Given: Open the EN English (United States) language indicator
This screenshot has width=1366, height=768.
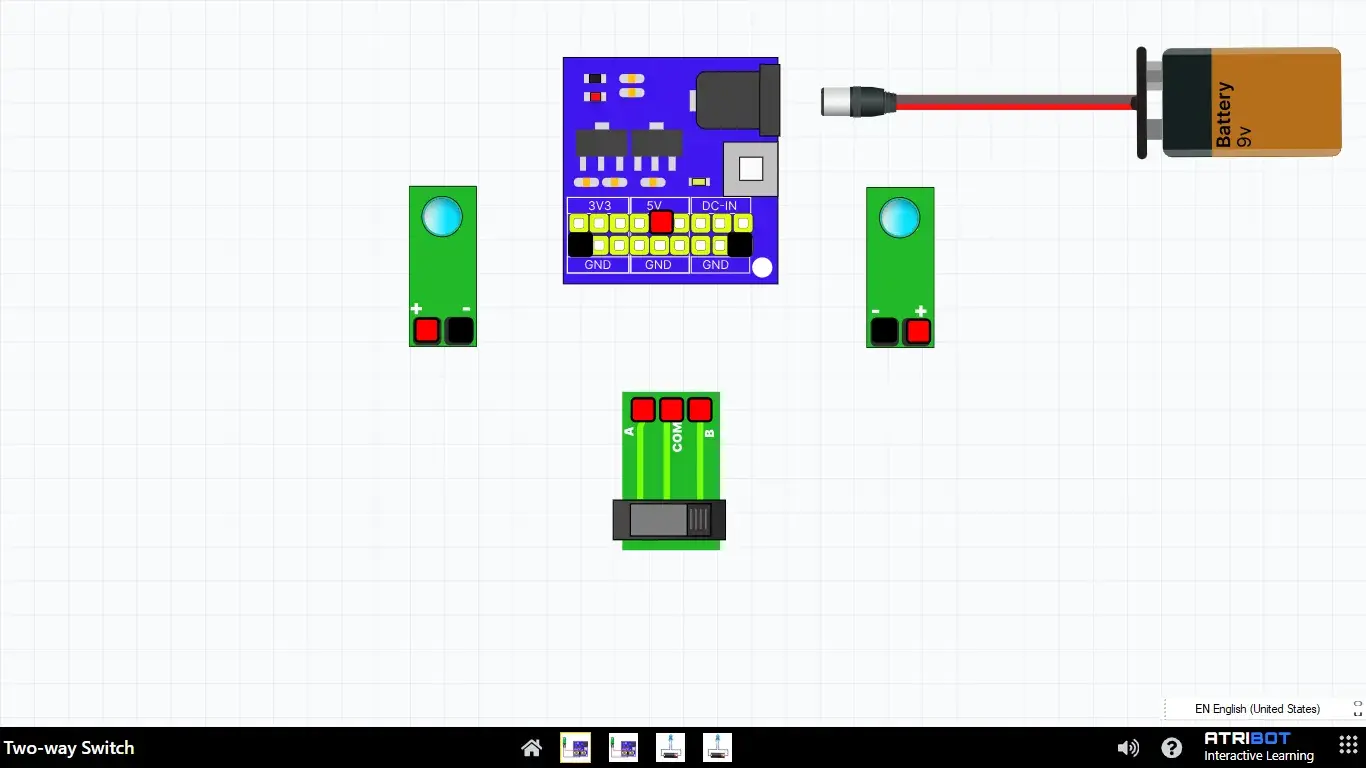Looking at the screenshot, I should (1257, 709).
